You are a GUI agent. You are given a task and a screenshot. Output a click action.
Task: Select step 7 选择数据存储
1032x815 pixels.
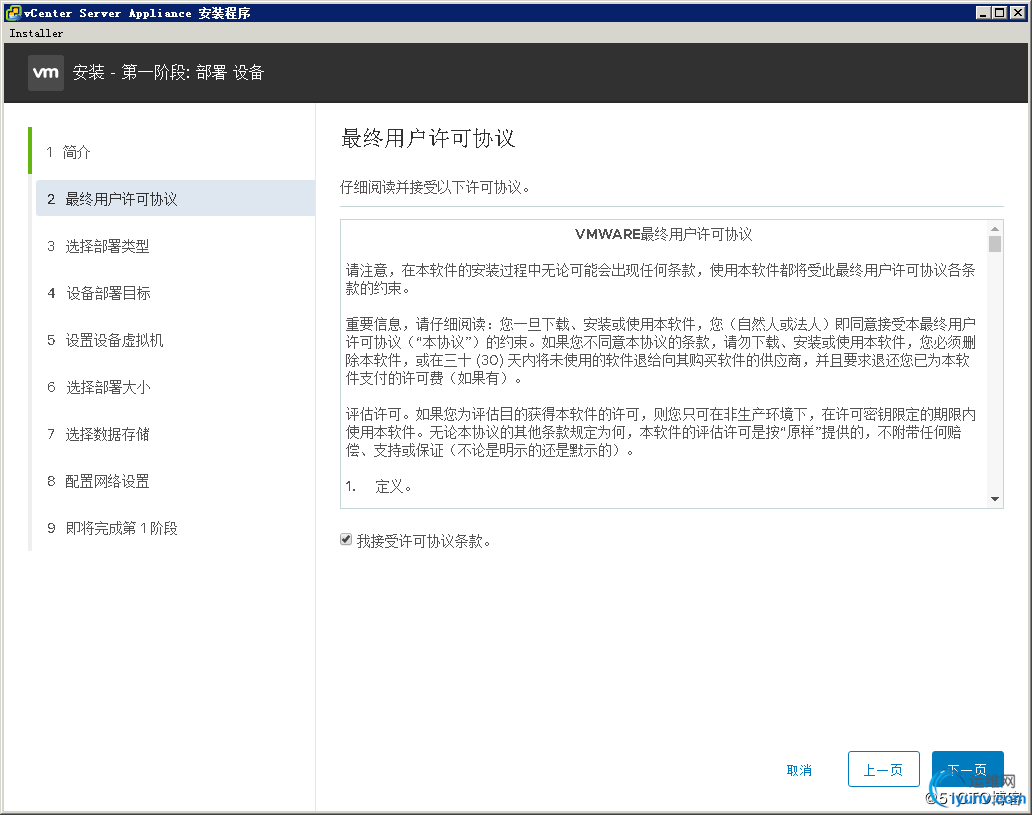(98, 434)
